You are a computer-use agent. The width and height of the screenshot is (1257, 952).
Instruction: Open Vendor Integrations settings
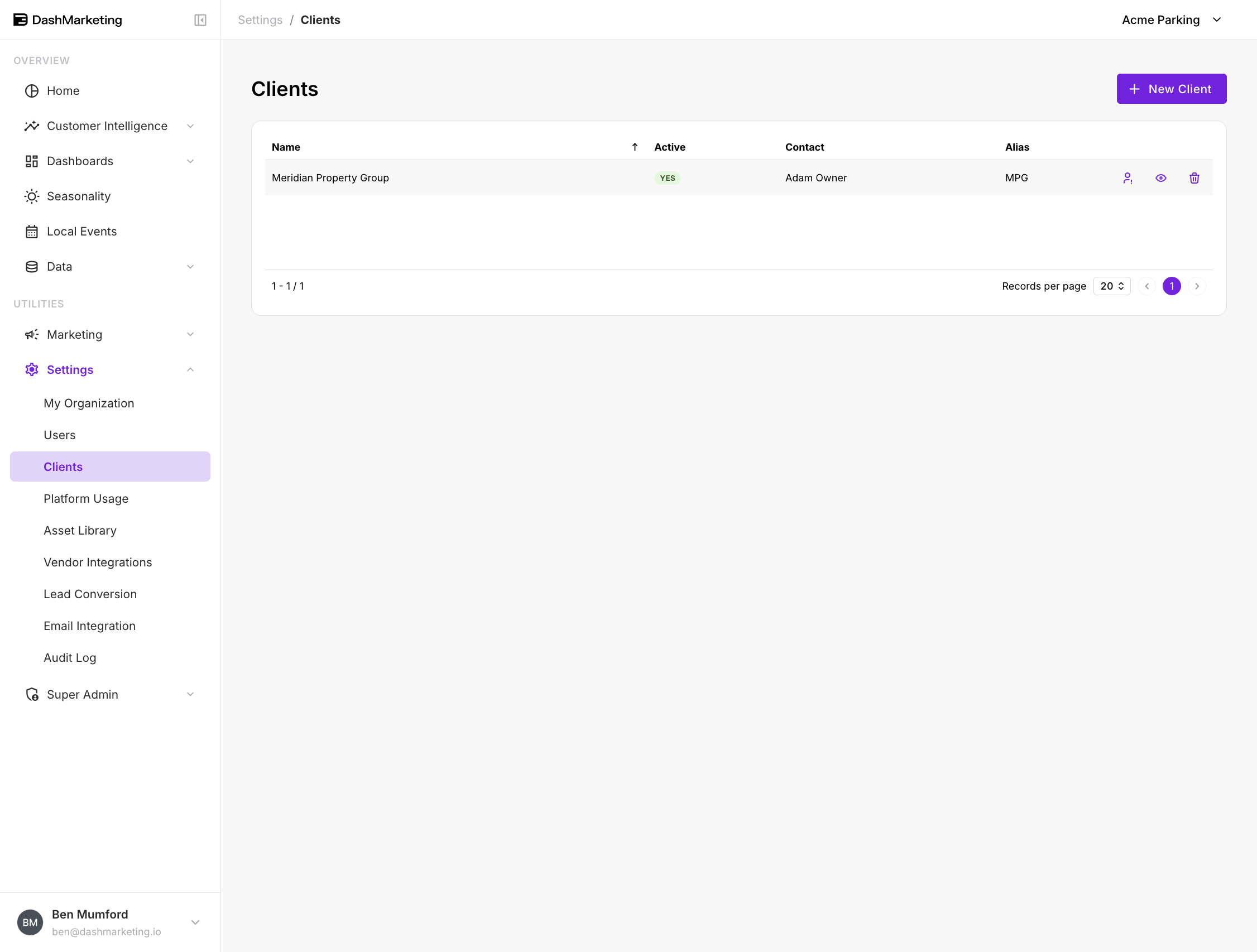coord(111,562)
